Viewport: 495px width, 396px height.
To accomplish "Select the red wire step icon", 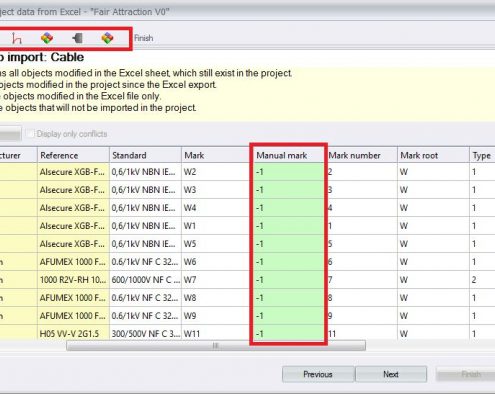I will click(x=17, y=39).
